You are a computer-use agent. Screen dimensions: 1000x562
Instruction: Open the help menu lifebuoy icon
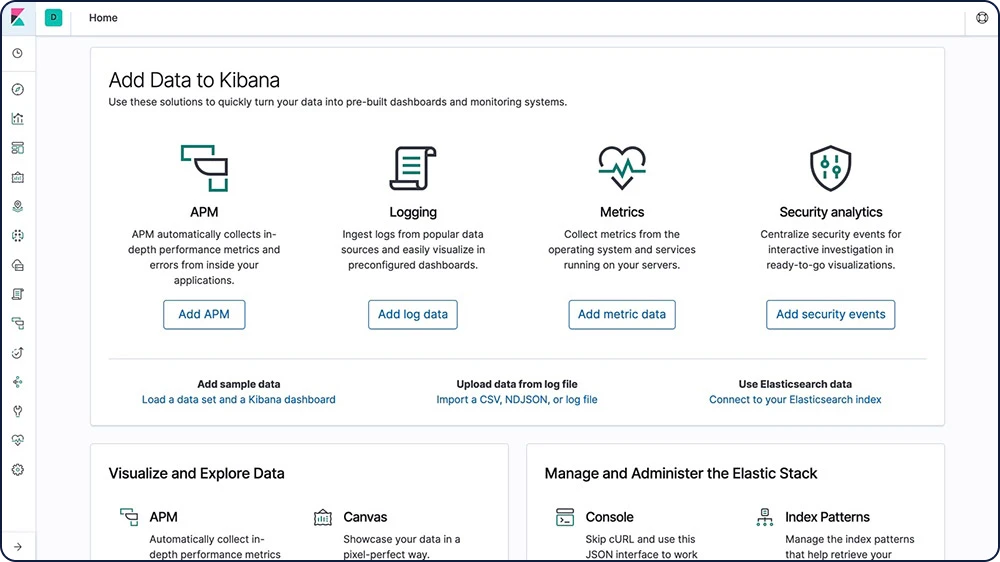[982, 18]
